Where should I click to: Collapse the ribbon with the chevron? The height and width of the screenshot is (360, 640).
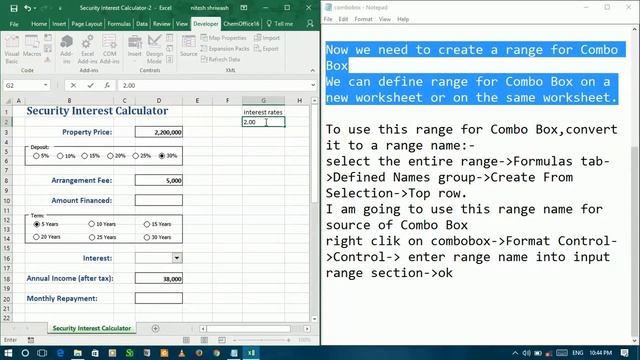tap(313, 71)
